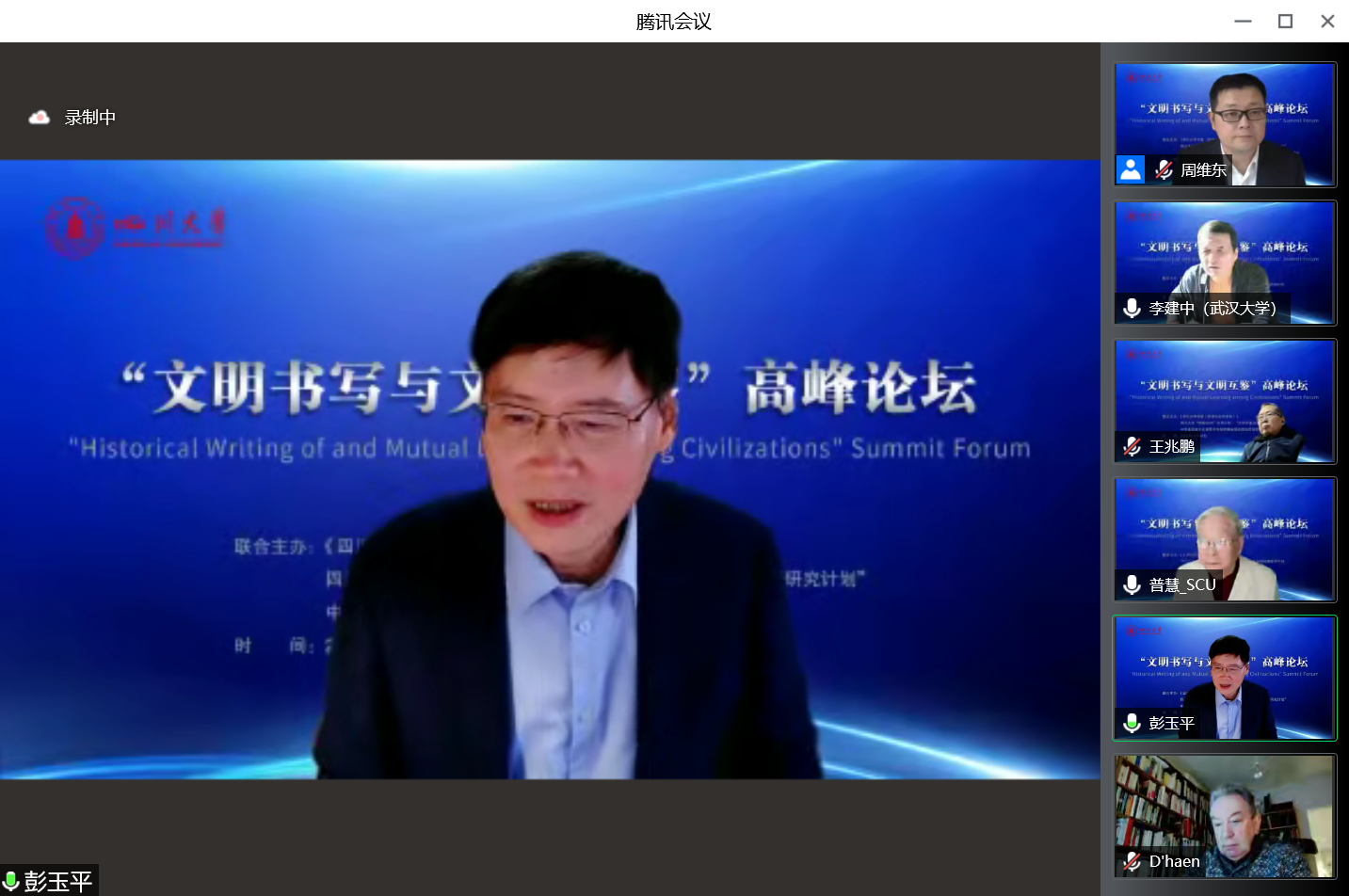Select the 李建中 (武汉大学) video thumbnail
The width and height of the screenshot is (1349, 896).
pyautogui.click(x=1226, y=263)
